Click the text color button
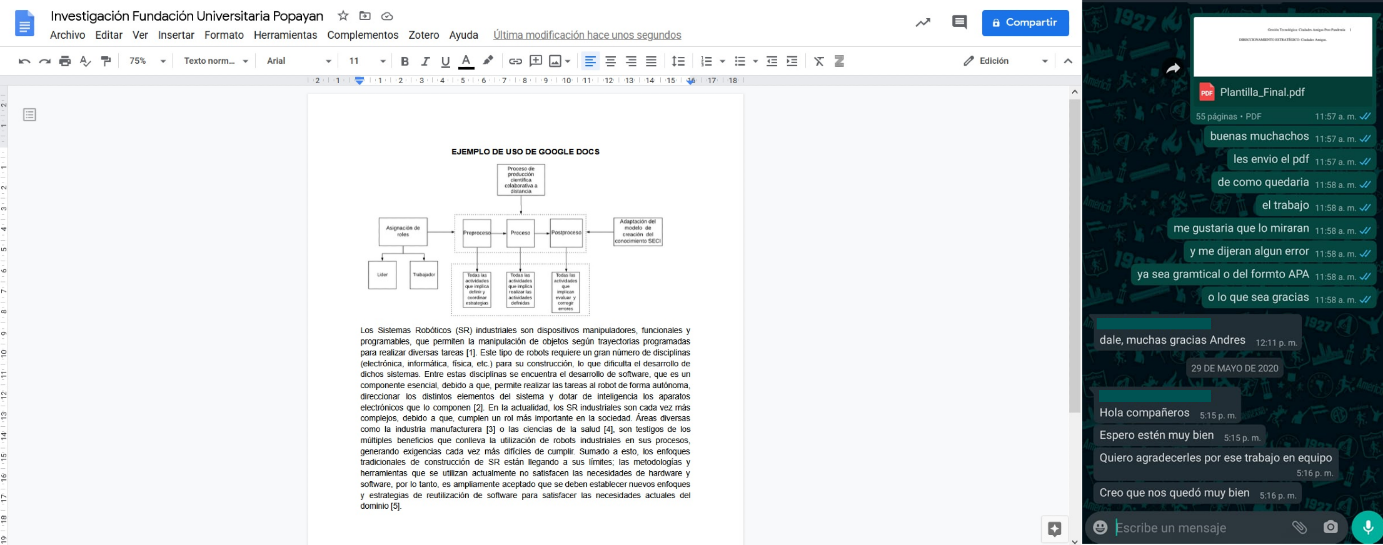 click(465, 61)
